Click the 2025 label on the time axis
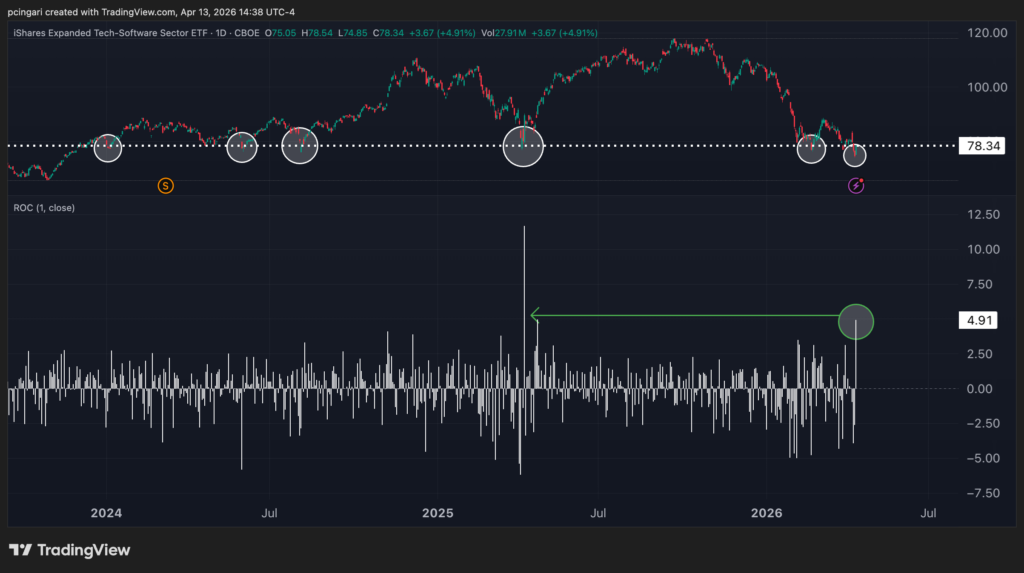1024x573 pixels. tap(437, 513)
